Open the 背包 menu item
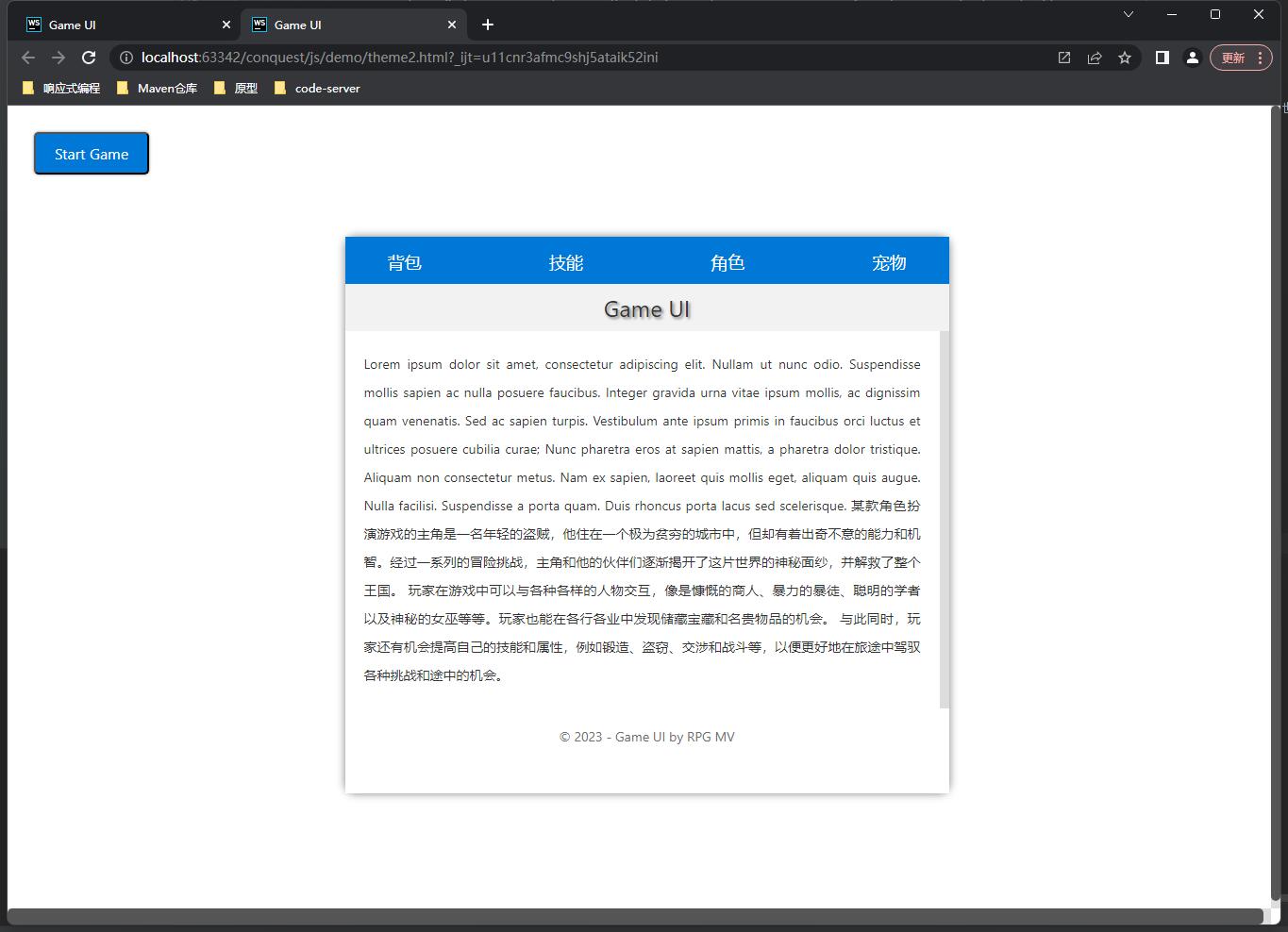The image size is (1288, 932). [x=404, y=262]
